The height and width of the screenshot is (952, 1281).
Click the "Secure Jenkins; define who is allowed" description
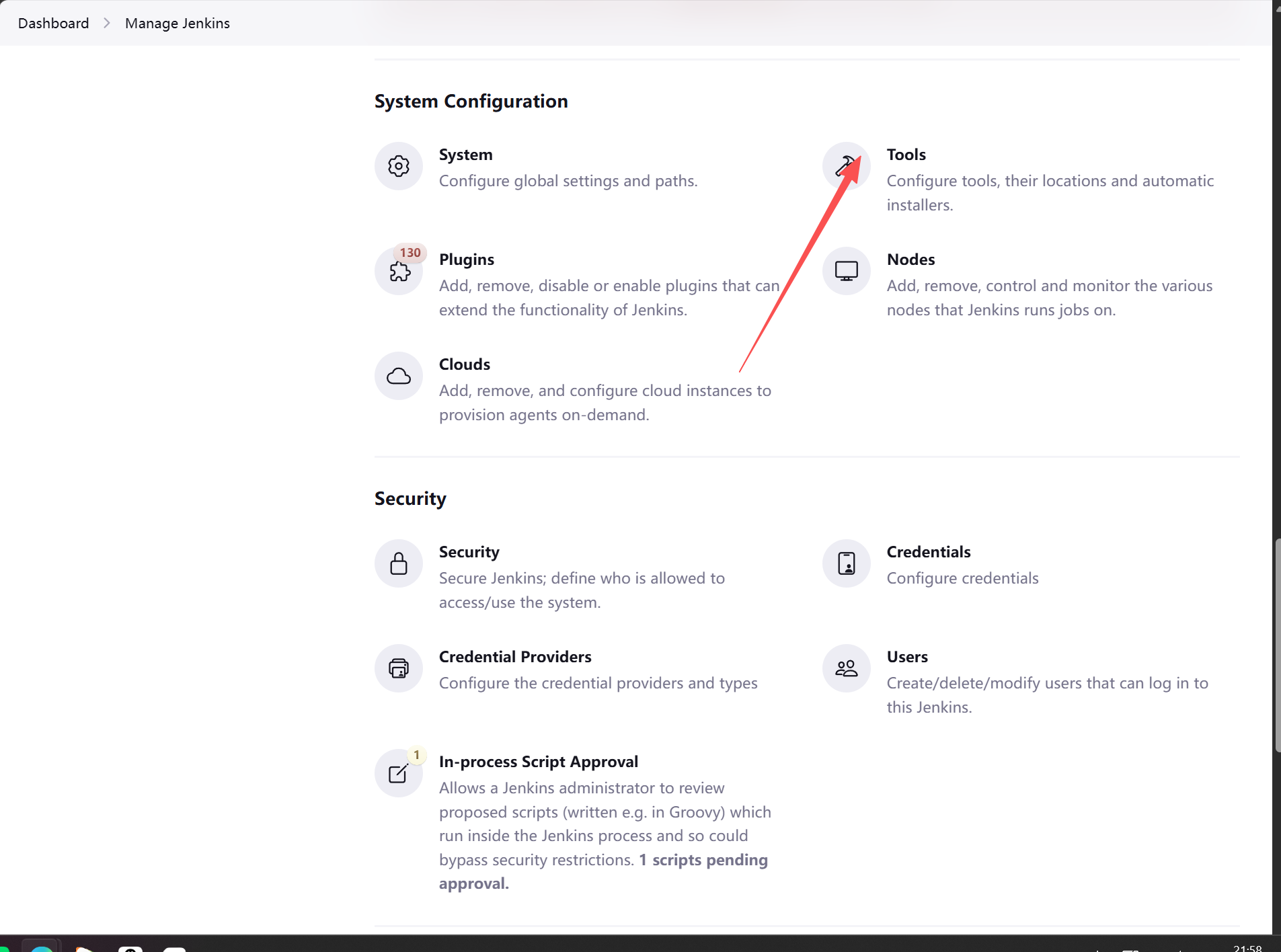pyautogui.click(x=582, y=590)
